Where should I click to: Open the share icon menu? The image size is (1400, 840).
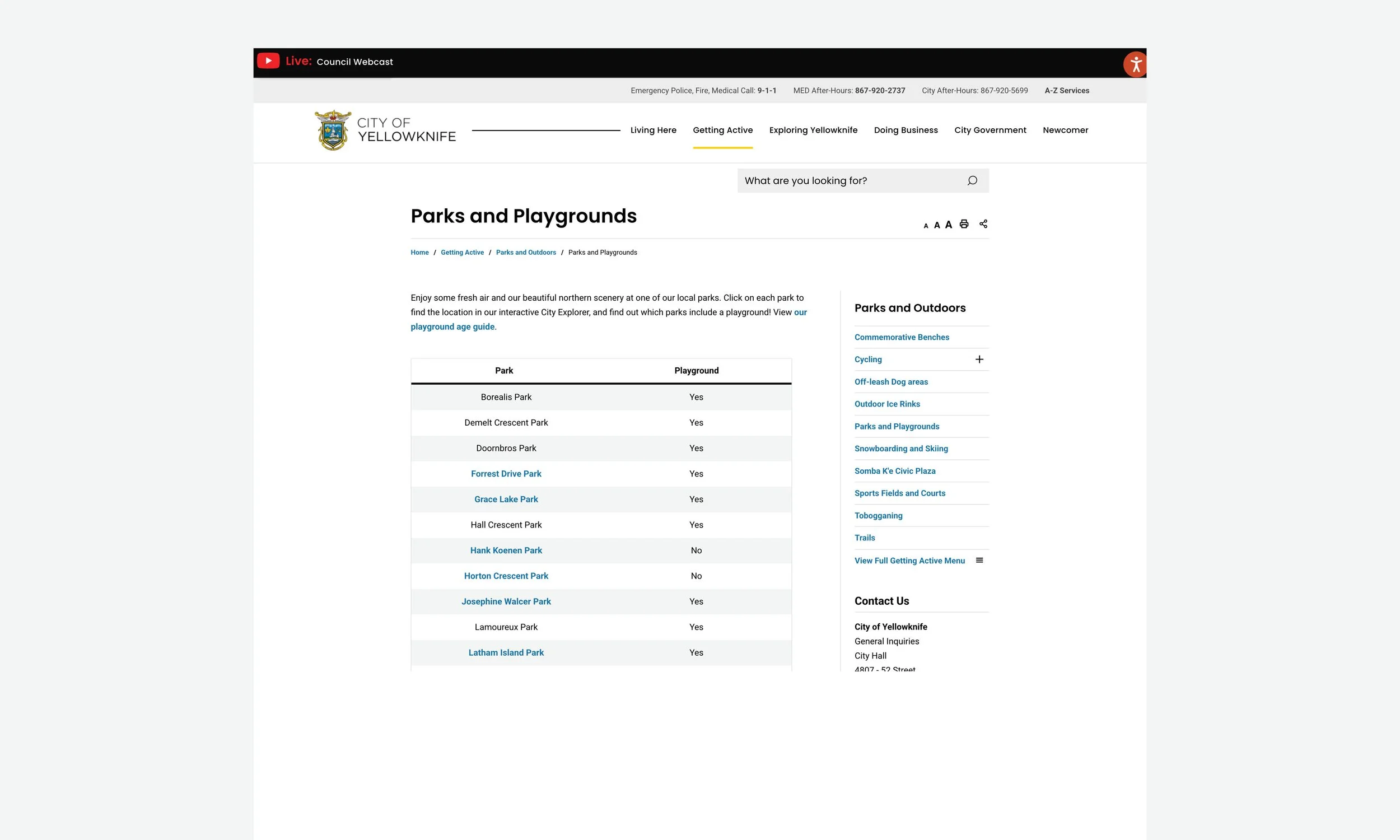(983, 224)
